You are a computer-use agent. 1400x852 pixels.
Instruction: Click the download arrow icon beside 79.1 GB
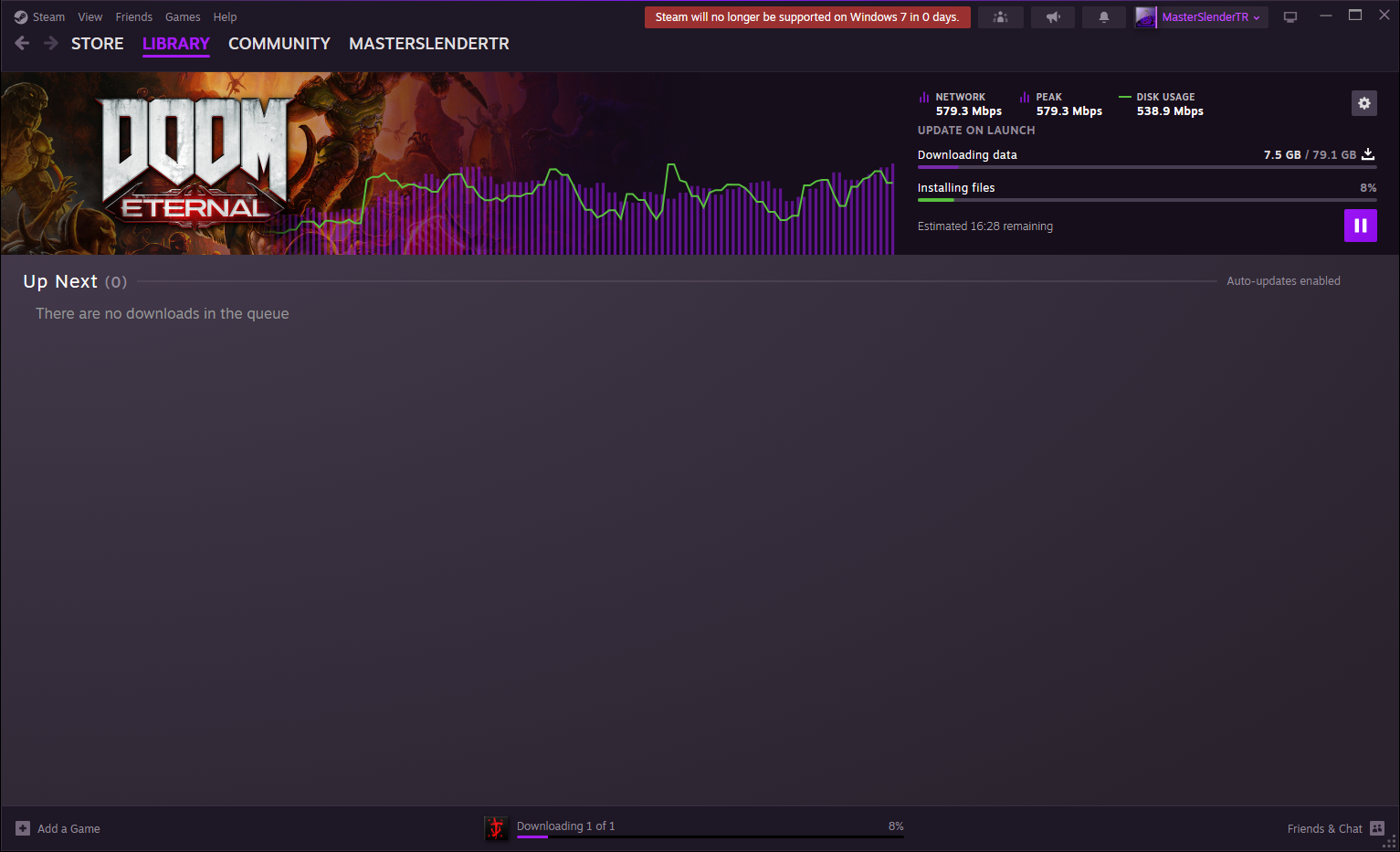pyautogui.click(x=1368, y=154)
